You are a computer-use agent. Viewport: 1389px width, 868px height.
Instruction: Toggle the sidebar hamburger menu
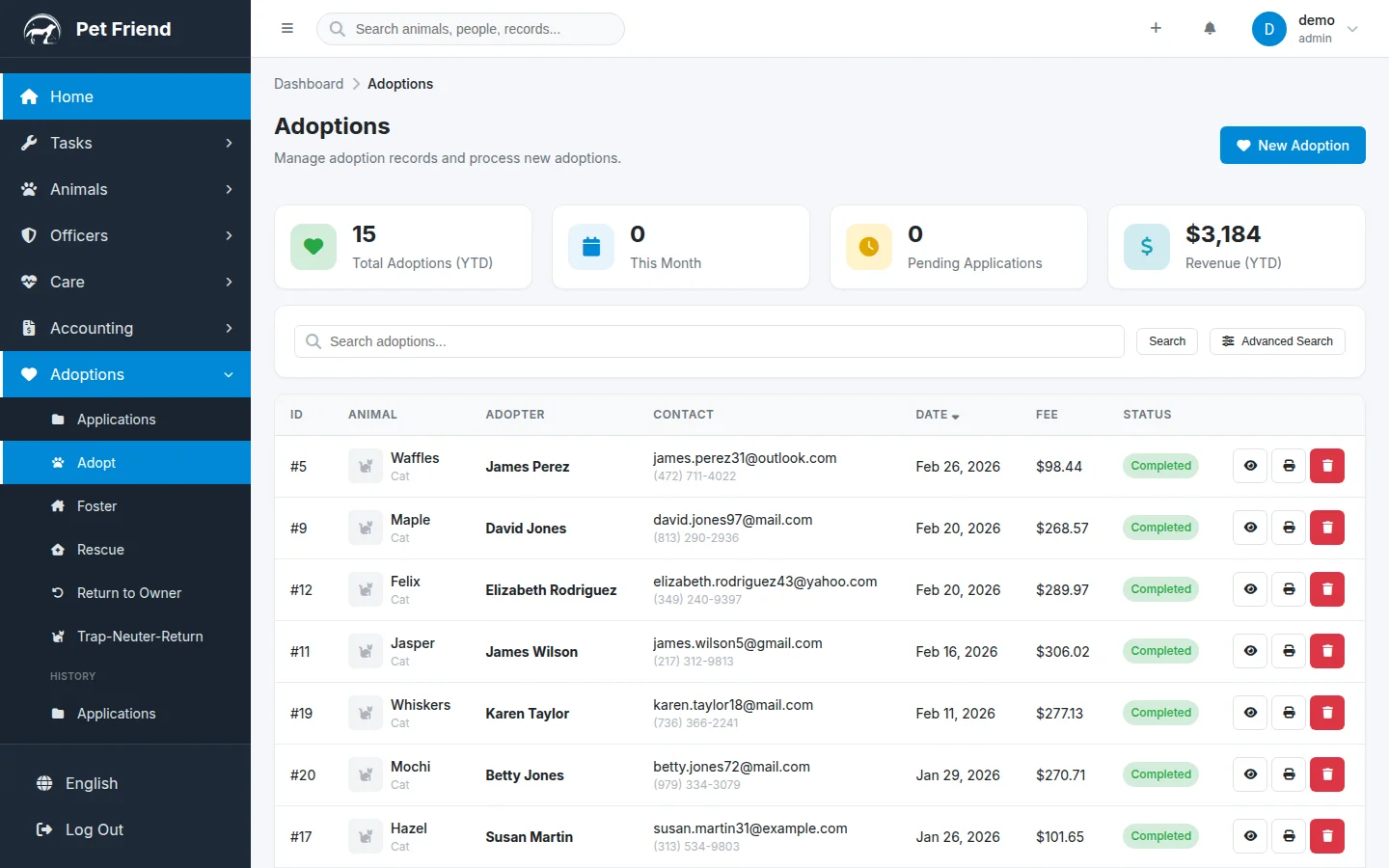pos(286,29)
